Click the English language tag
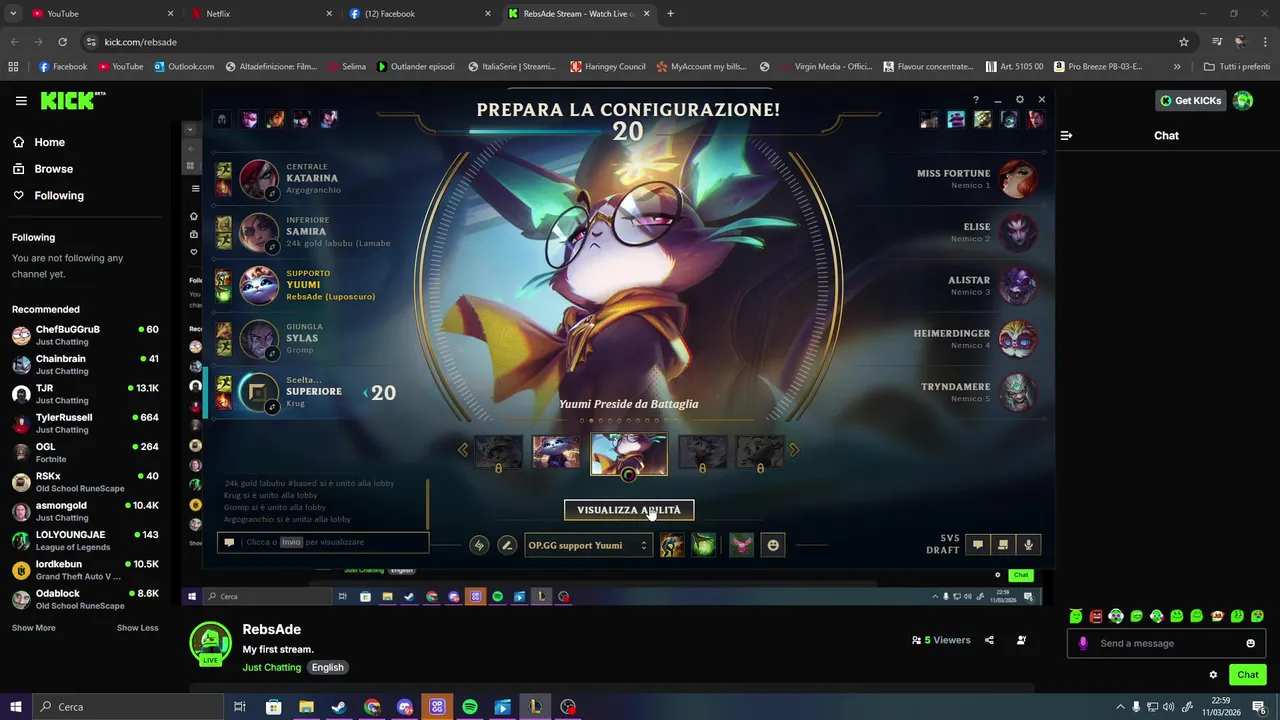 (x=327, y=667)
